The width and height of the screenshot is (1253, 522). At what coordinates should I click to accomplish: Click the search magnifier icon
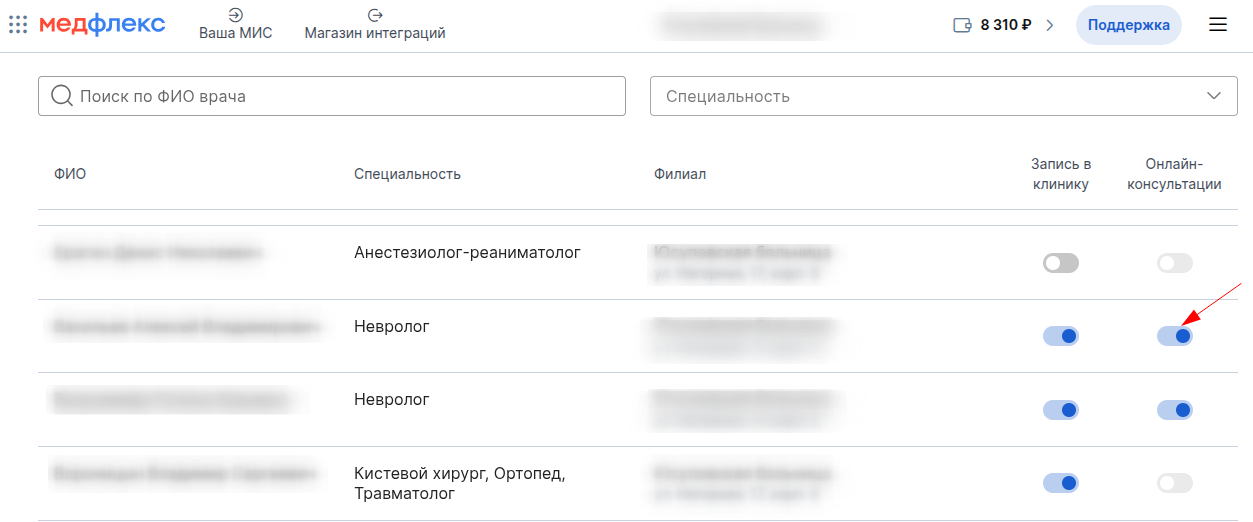[61, 96]
